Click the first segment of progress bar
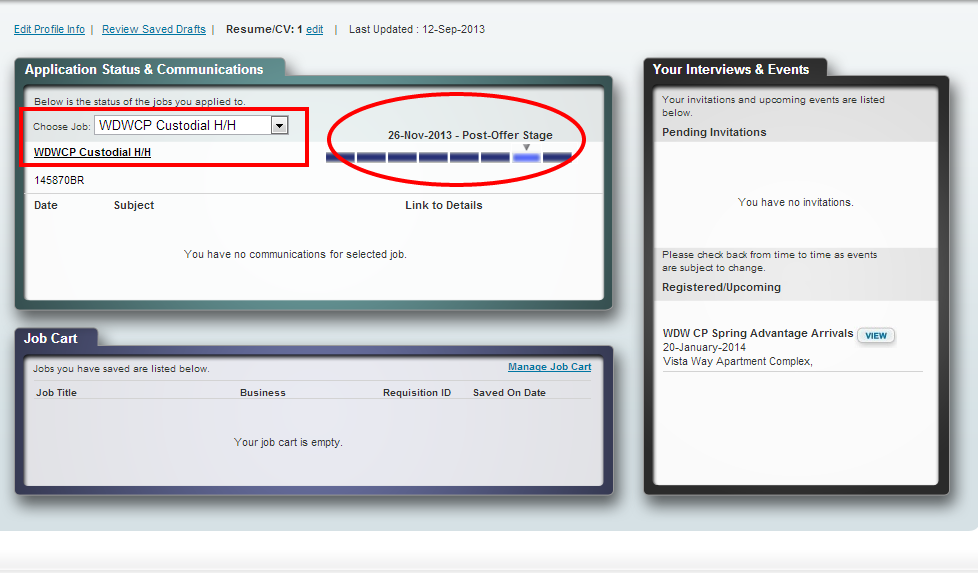The image size is (978, 573). click(x=340, y=158)
